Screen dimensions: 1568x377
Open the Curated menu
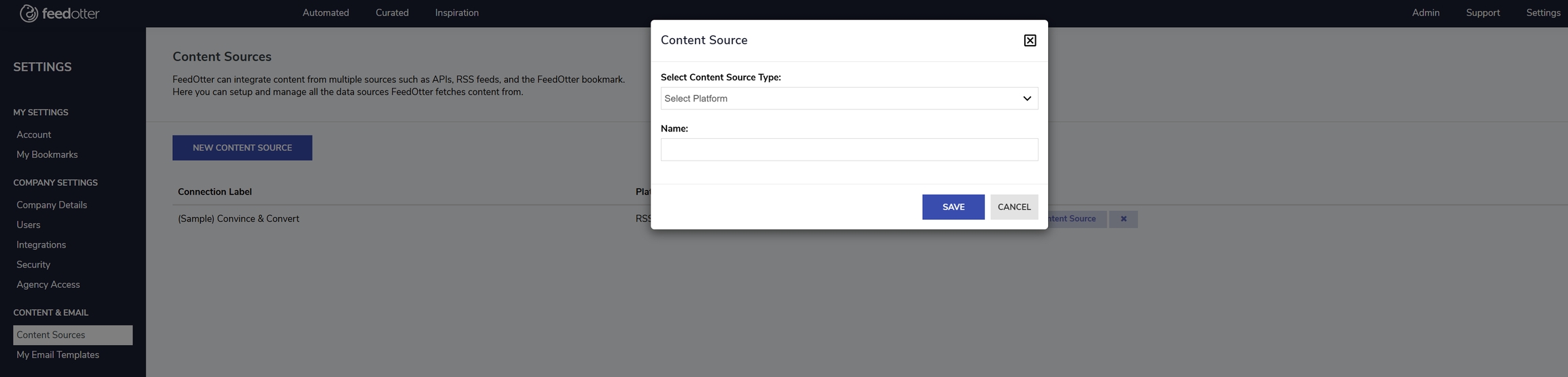pyautogui.click(x=392, y=13)
